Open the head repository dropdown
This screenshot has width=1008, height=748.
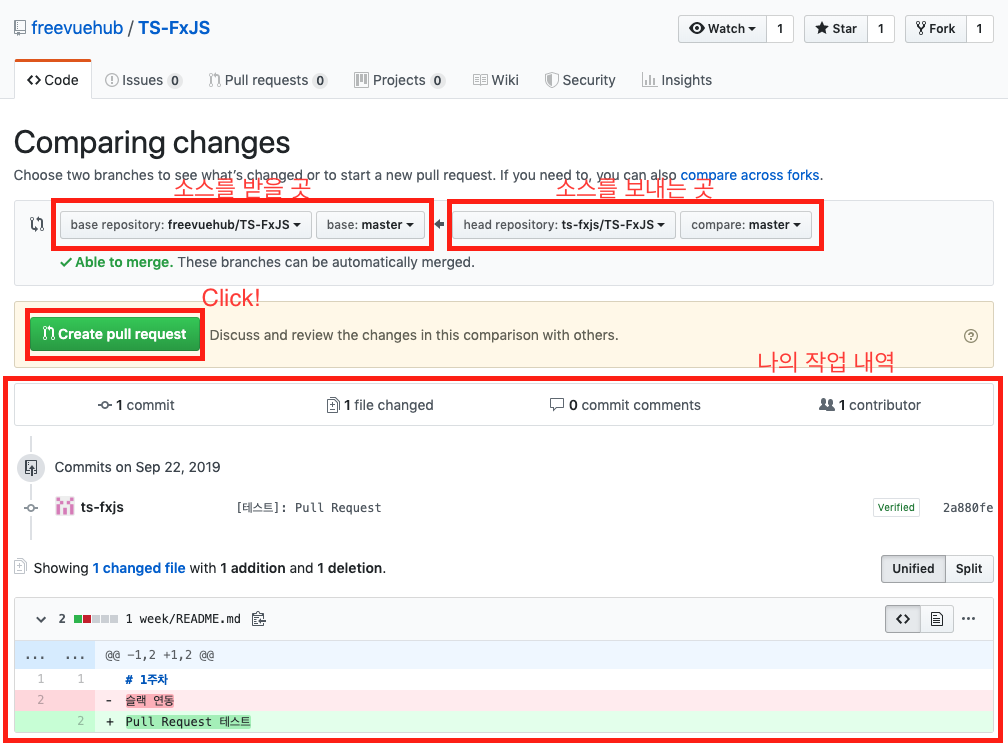click(x=564, y=225)
